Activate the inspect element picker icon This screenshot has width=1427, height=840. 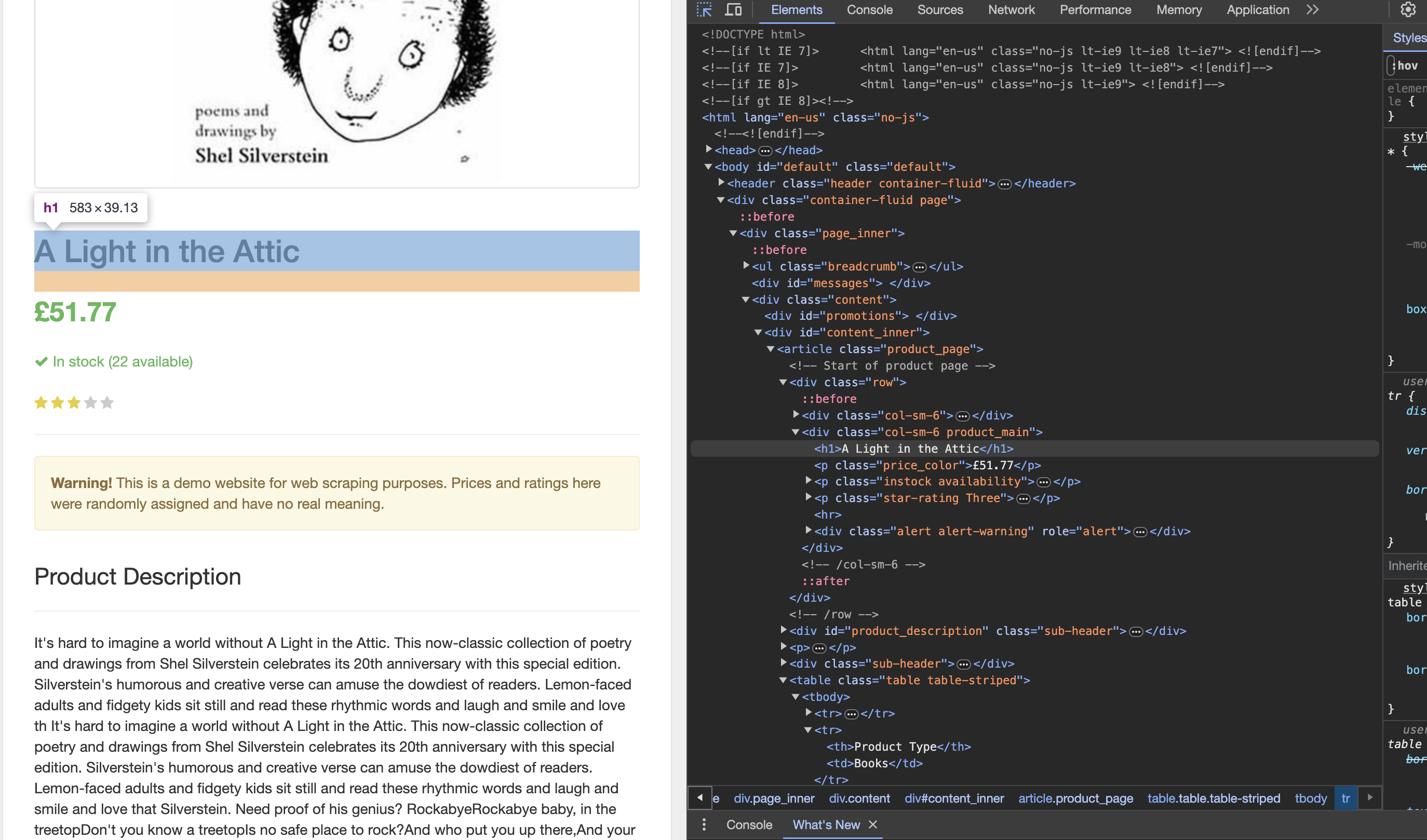[x=704, y=10]
